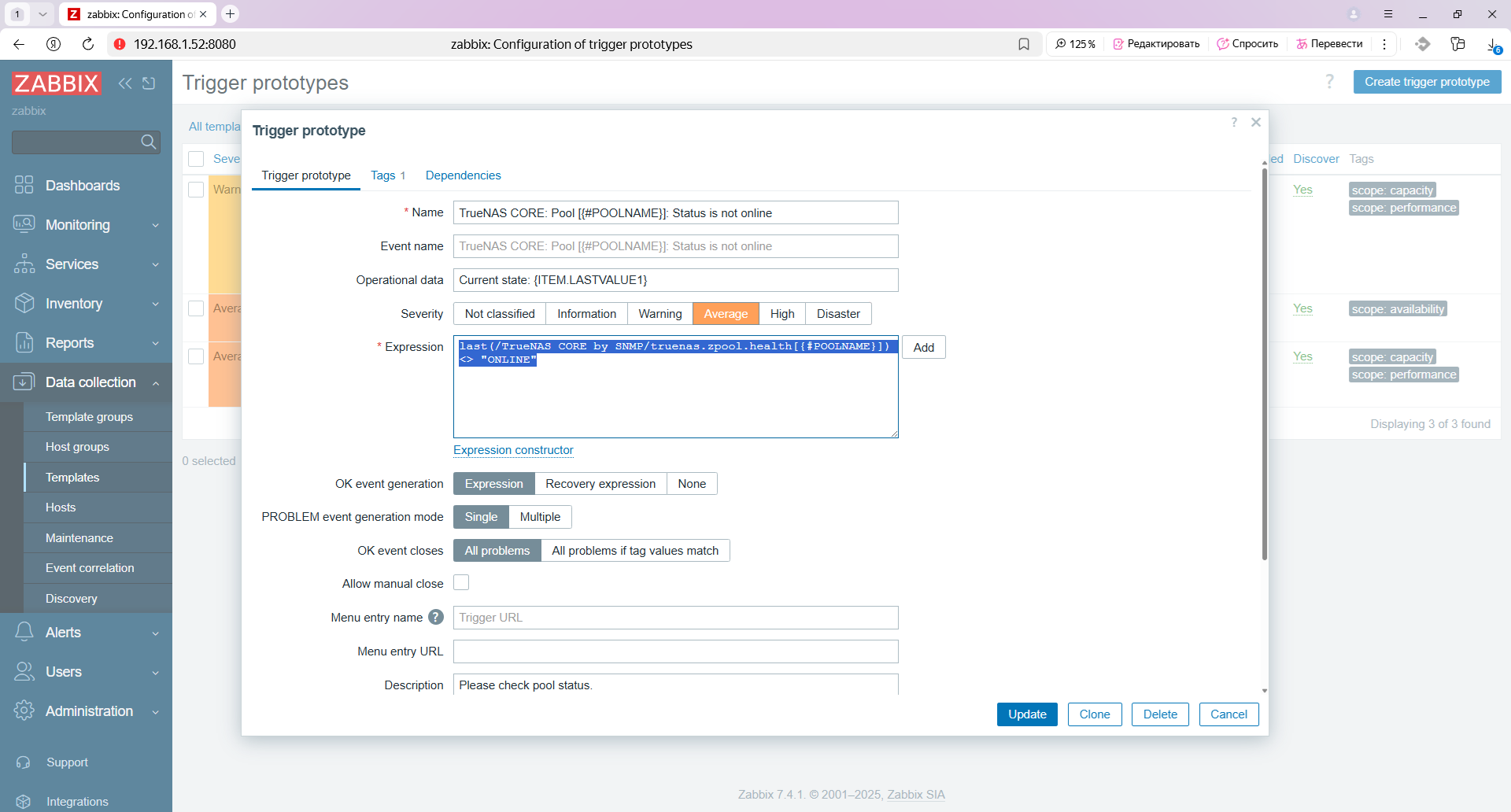Click the Cancel button
The image size is (1511, 812).
(x=1228, y=714)
